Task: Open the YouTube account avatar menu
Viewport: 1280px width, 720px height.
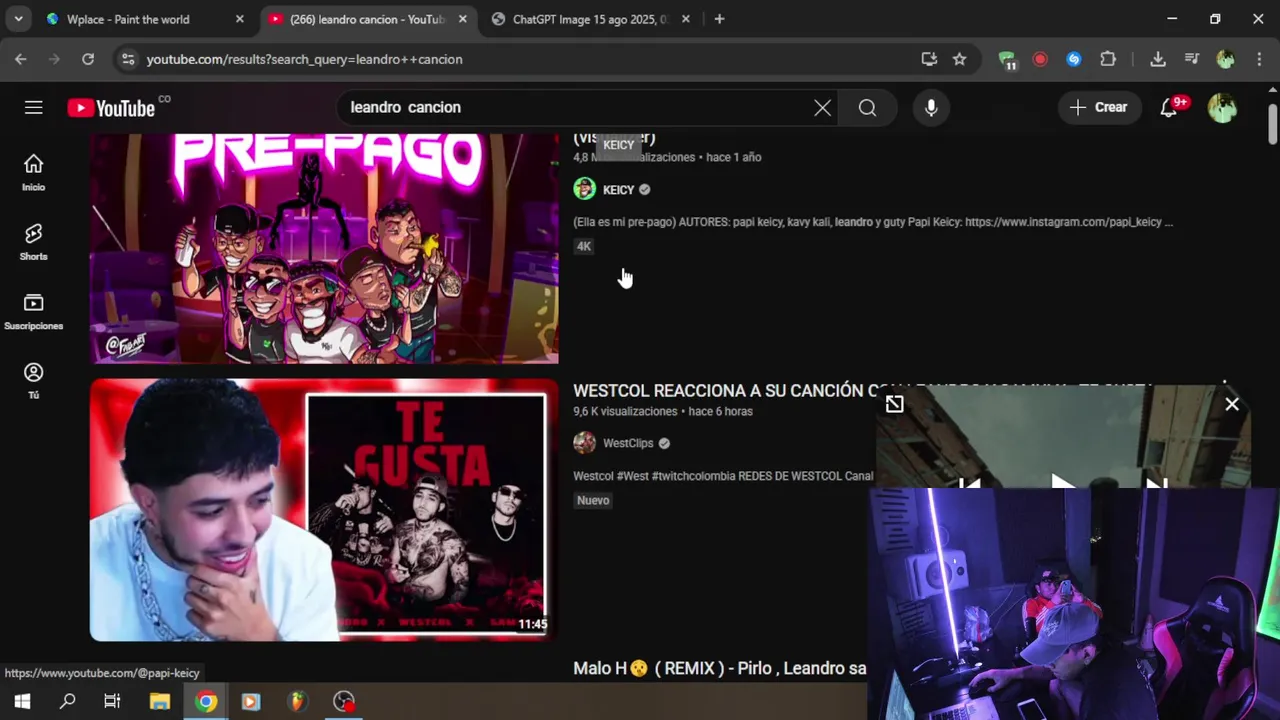Action: click(1222, 107)
